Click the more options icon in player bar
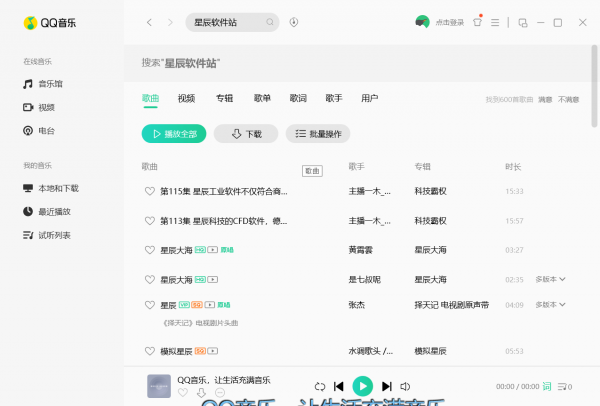The width and height of the screenshot is (600, 406). (220, 393)
